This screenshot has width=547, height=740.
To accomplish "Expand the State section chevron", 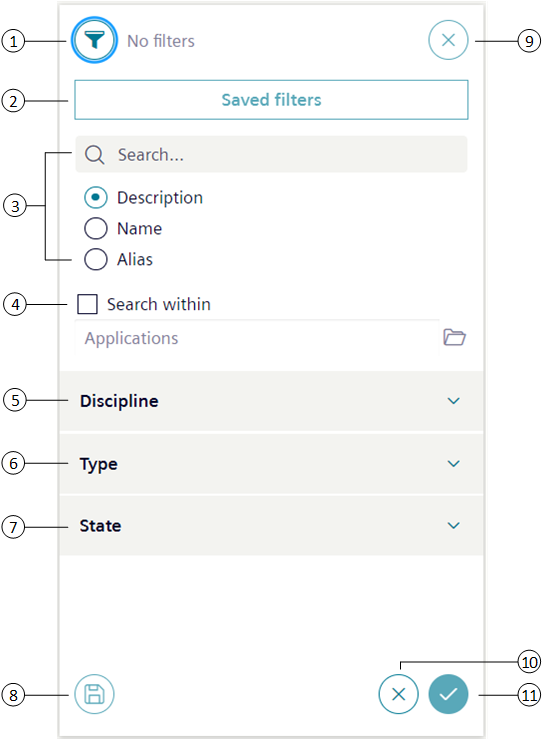I will tap(454, 525).
